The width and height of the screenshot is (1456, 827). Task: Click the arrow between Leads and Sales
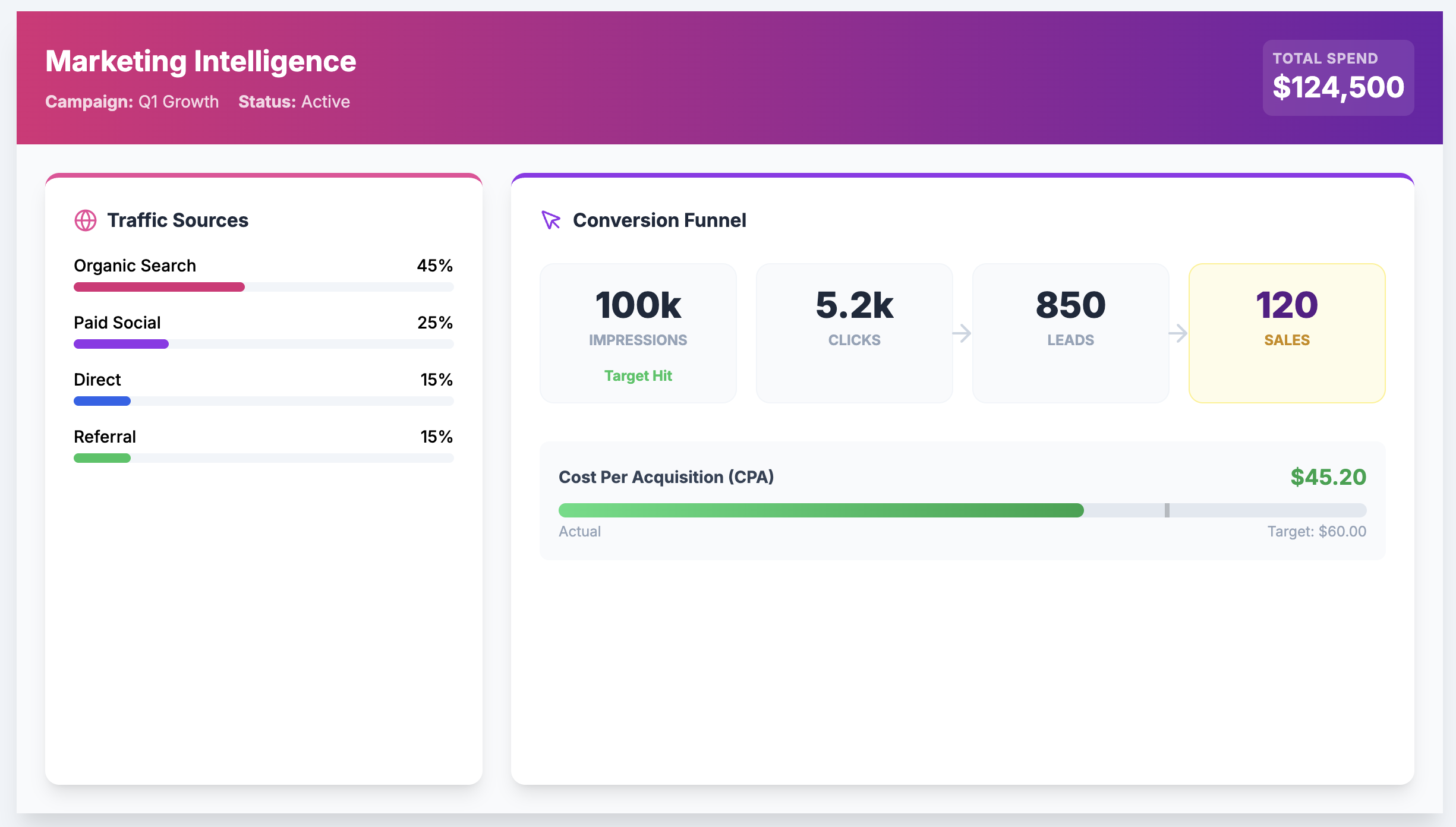[x=1179, y=333]
